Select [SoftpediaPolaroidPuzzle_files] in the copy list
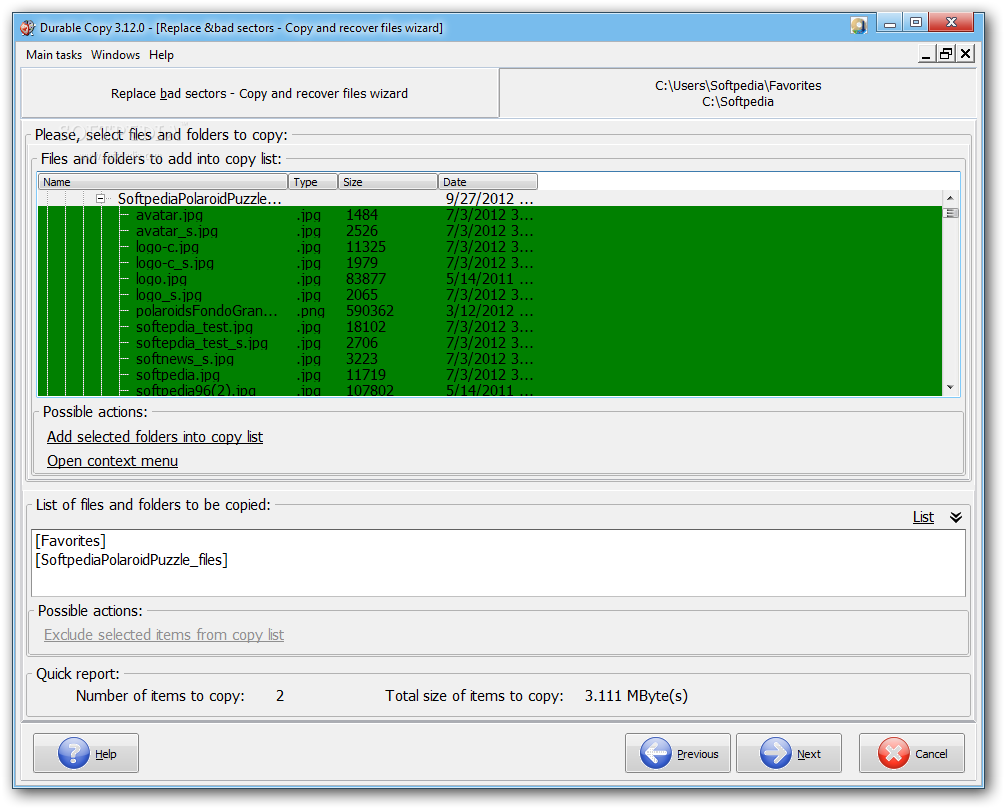Image resolution: width=1005 pixels, height=809 pixels. [131, 560]
